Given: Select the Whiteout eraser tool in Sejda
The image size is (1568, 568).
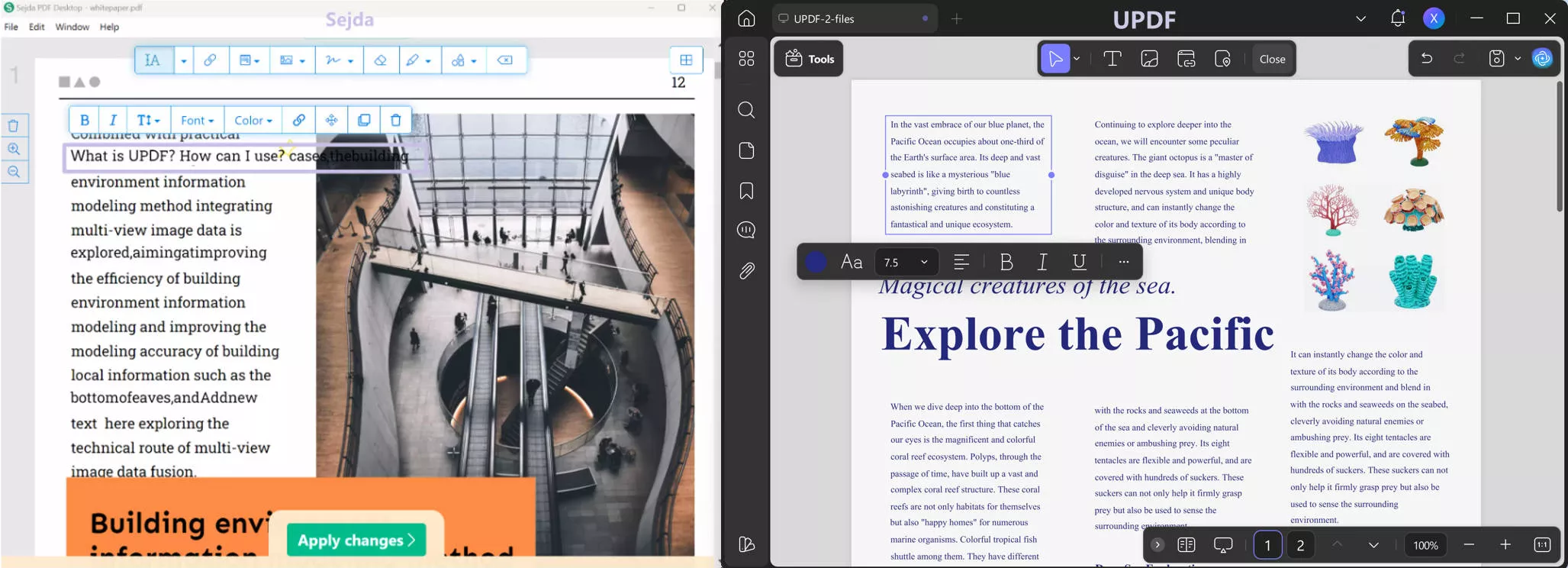Looking at the screenshot, I should (x=381, y=60).
